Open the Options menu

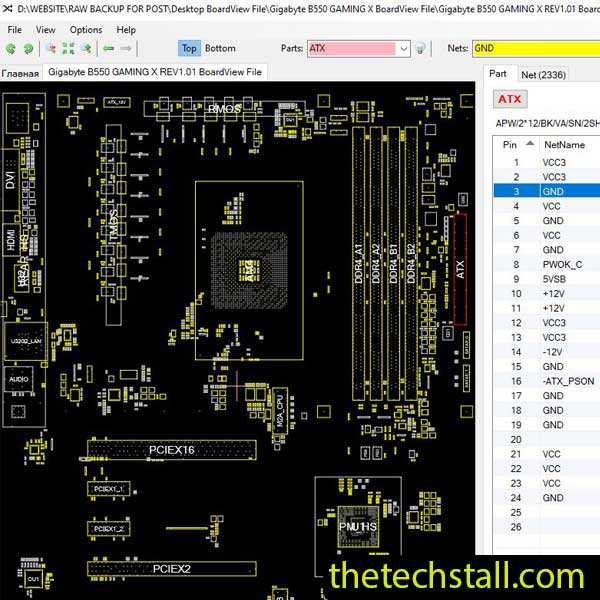point(86,30)
